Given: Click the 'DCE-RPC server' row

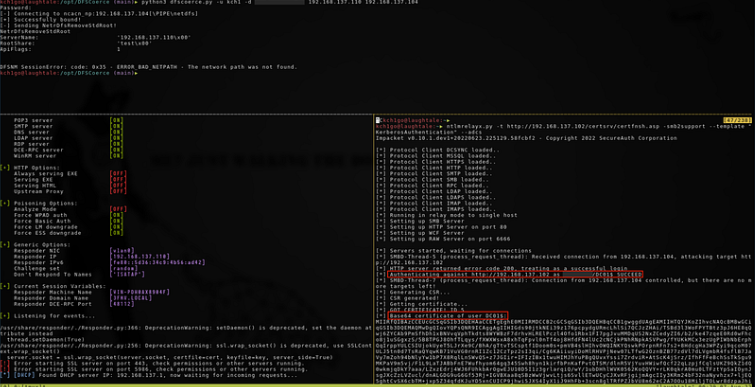Looking at the screenshot, I should [68, 150].
